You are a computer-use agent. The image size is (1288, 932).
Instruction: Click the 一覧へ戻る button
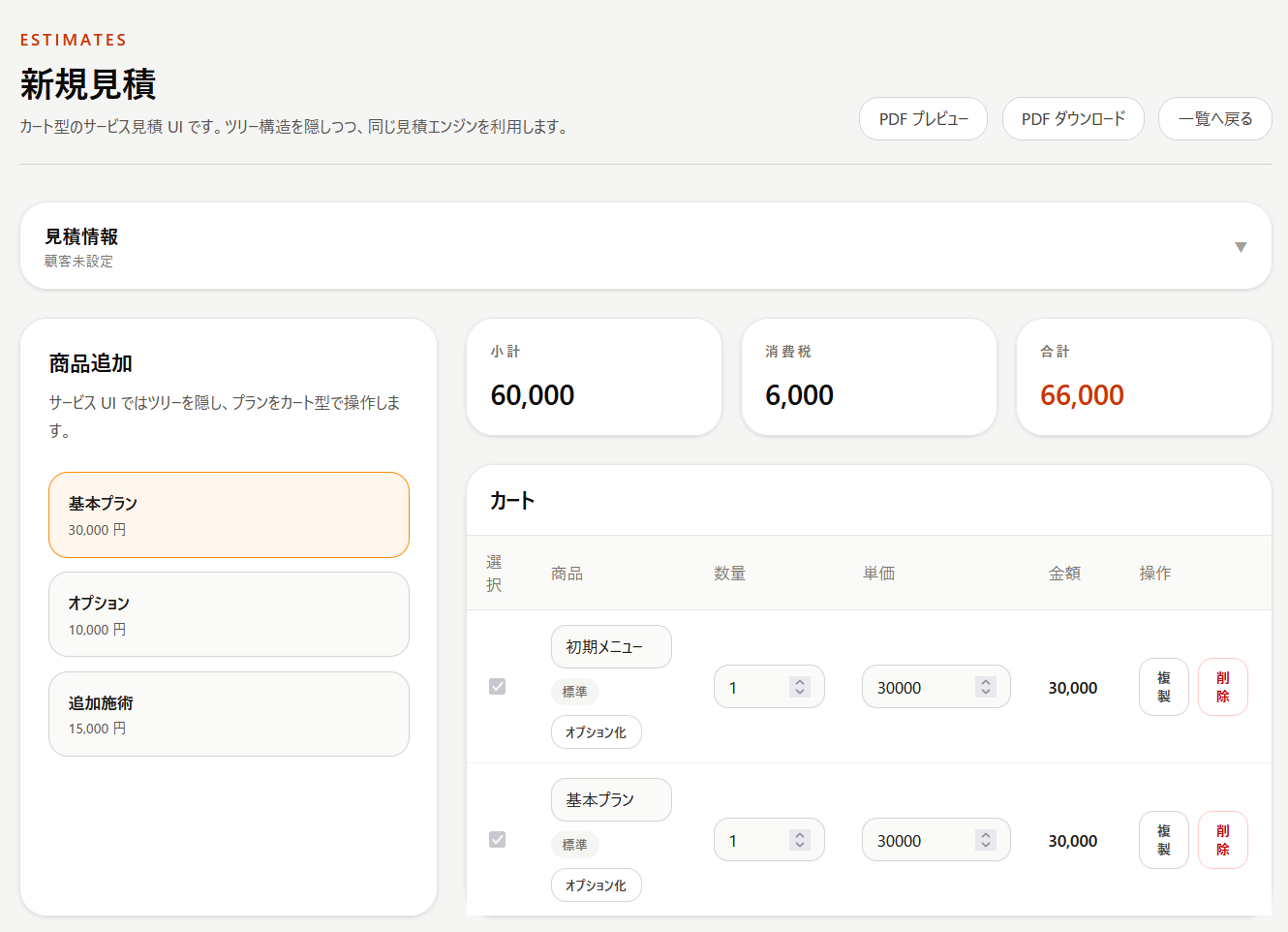[x=1214, y=118]
